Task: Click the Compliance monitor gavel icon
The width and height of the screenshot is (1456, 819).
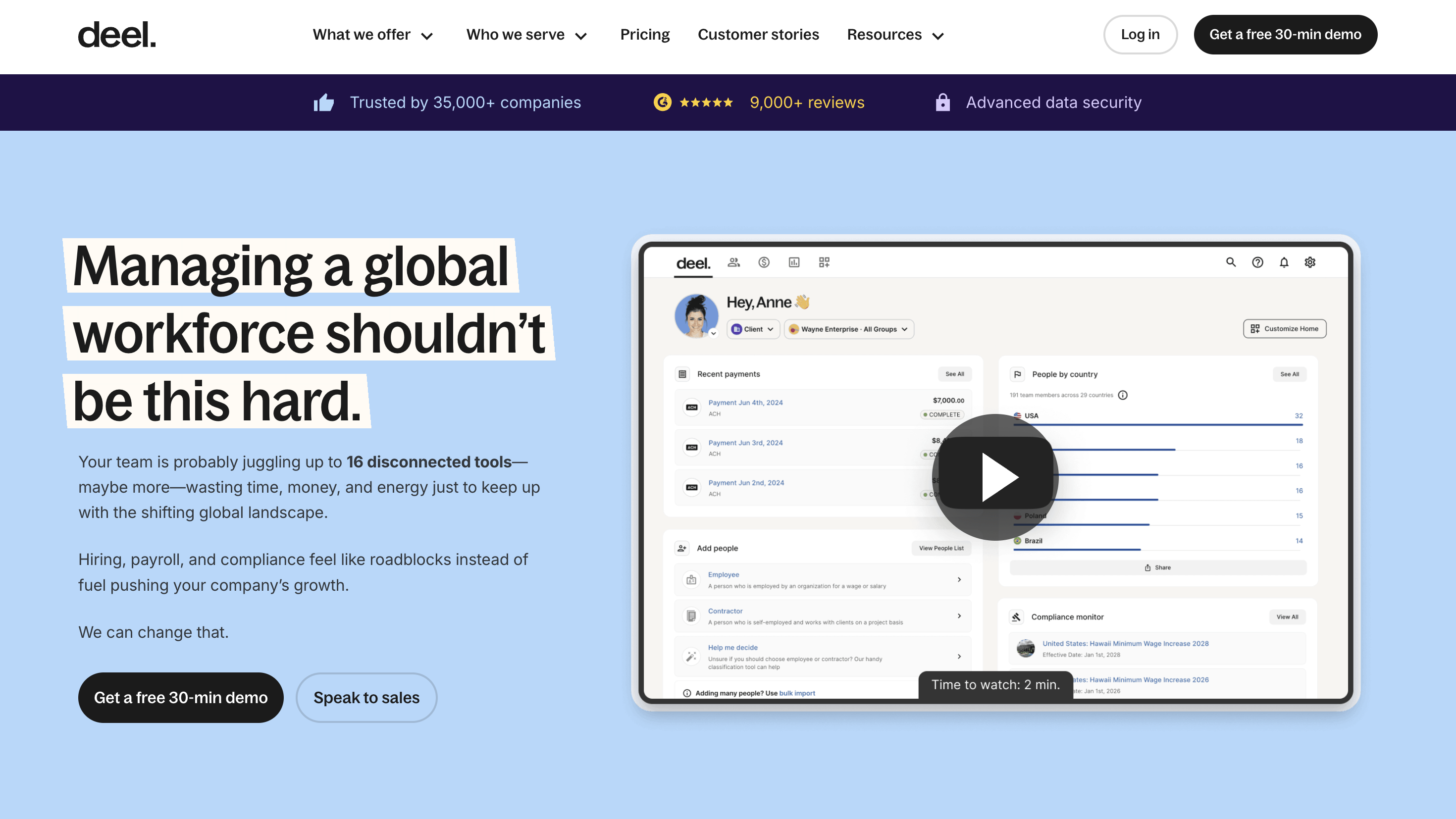Action: click(1016, 616)
